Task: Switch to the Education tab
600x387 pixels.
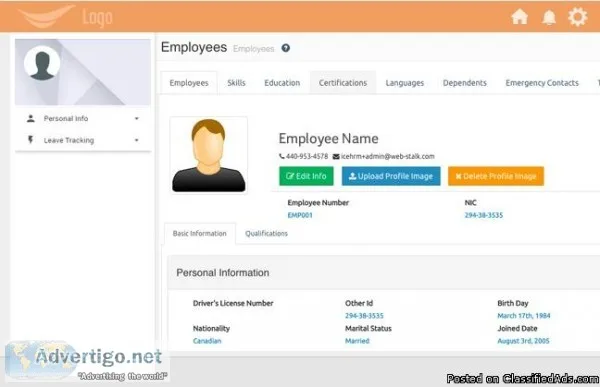Action: pos(282,83)
